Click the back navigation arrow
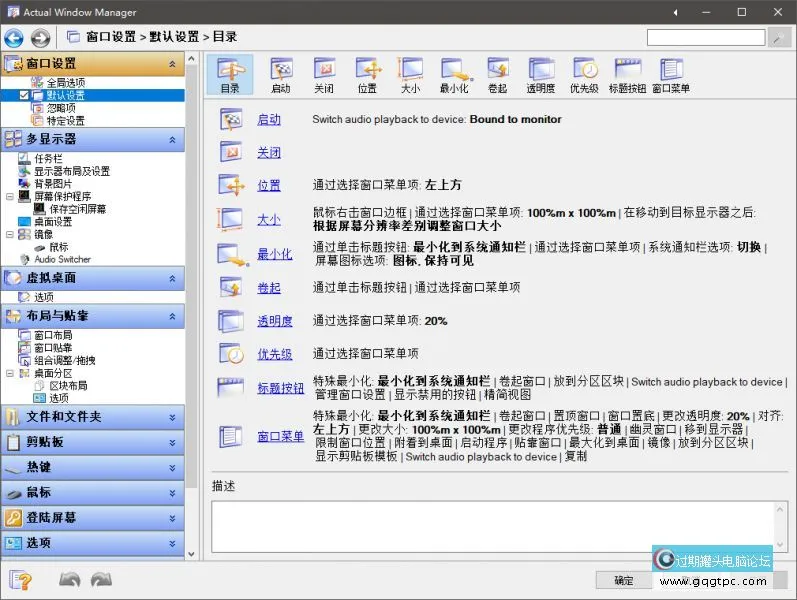This screenshot has height=600, width=797. click(x=14, y=38)
